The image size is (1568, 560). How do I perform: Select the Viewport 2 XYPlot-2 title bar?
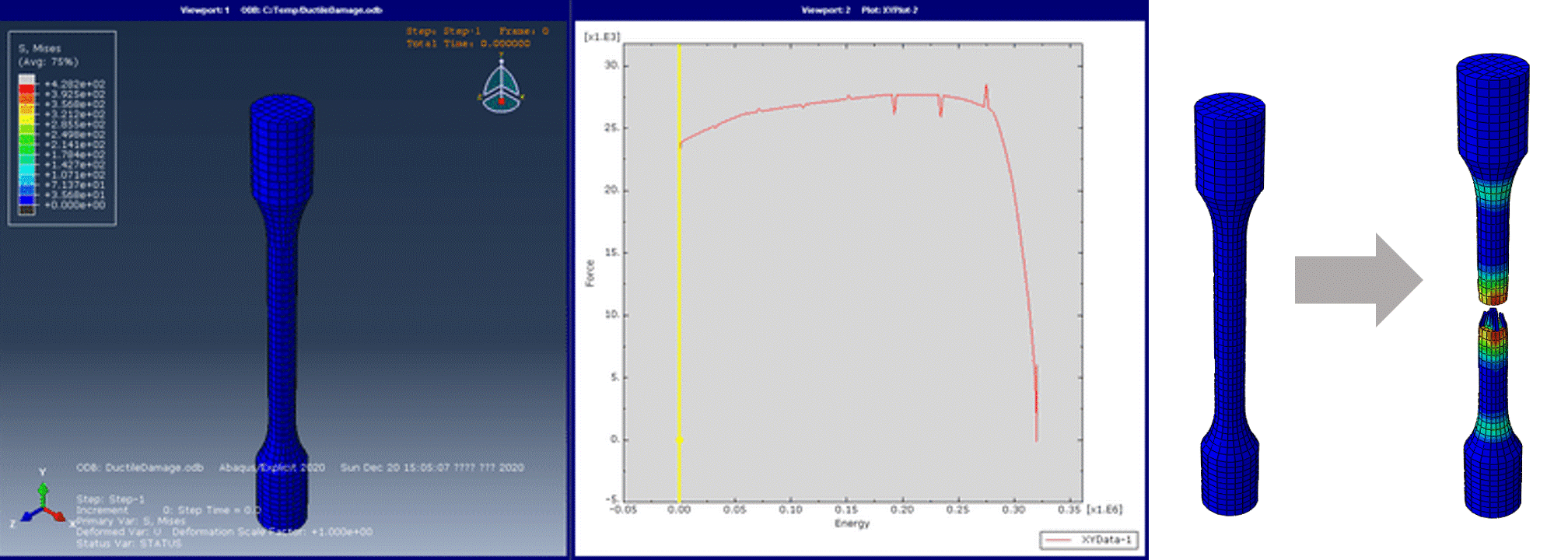tap(860, 10)
